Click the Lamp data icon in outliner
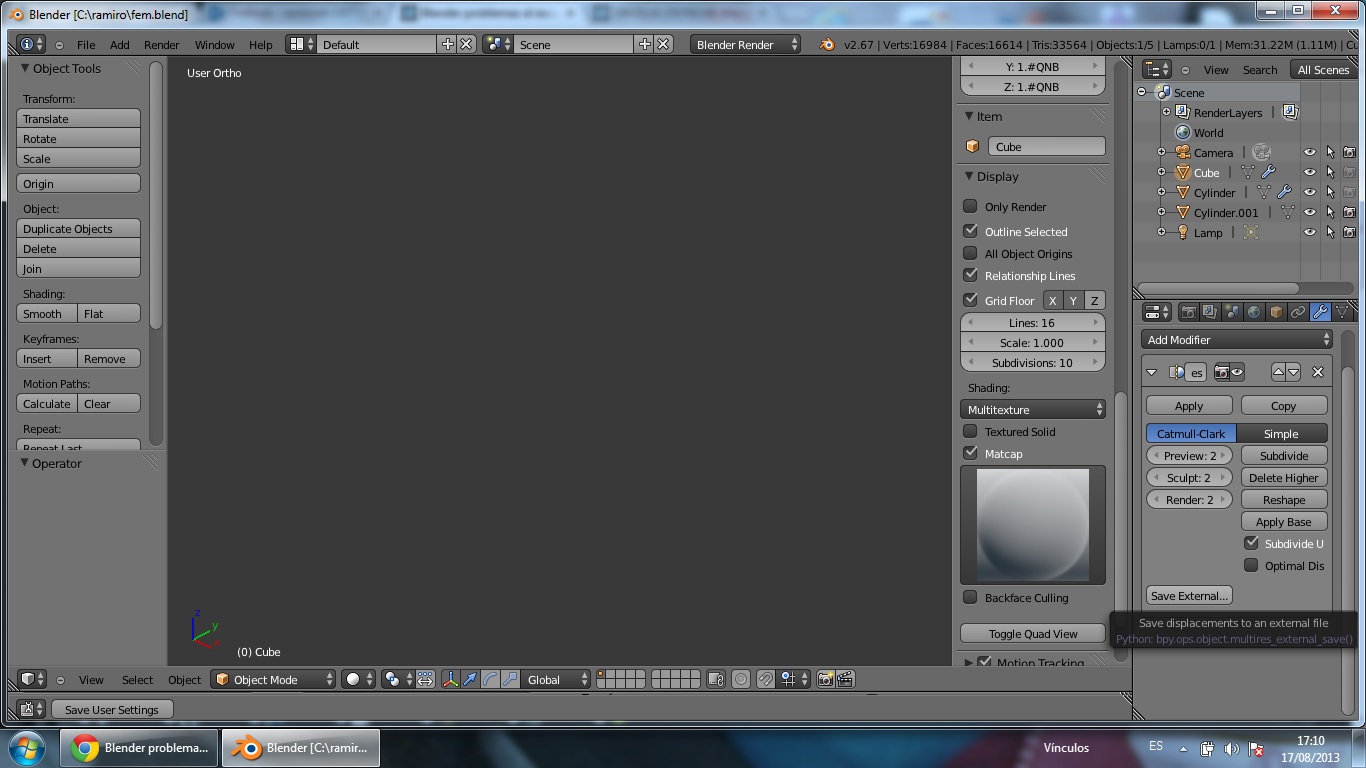This screenshot has height=768, width=1366. (x=1251, y=232)
